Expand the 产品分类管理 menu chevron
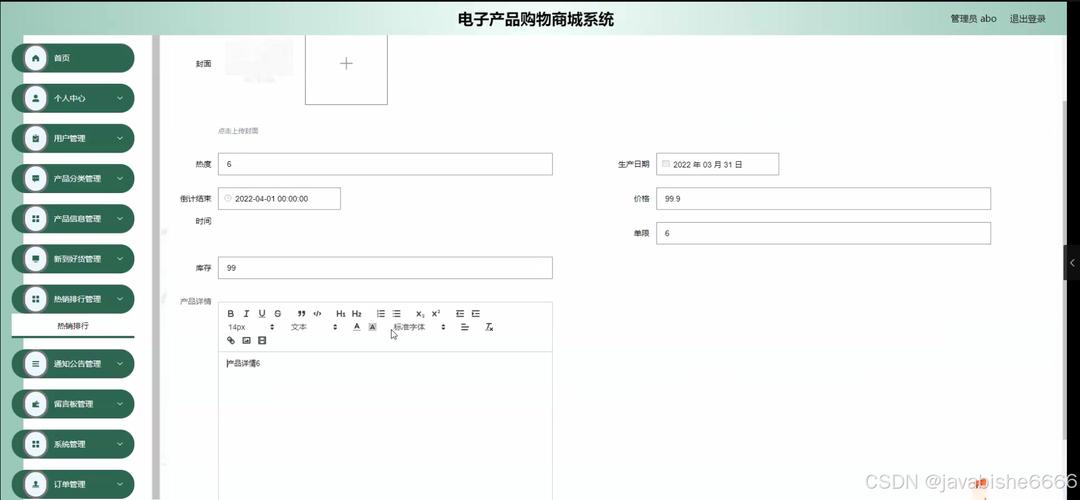1080x500 pixels. (120, 178)
